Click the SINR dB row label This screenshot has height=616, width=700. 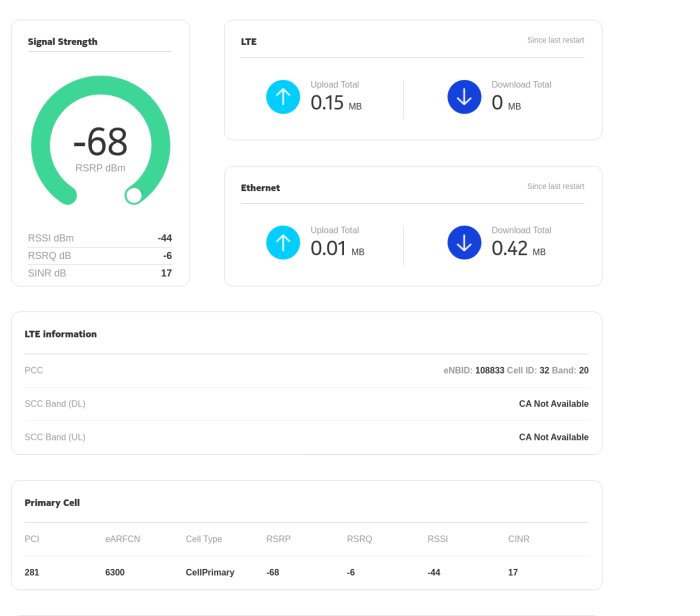(48, 272)
